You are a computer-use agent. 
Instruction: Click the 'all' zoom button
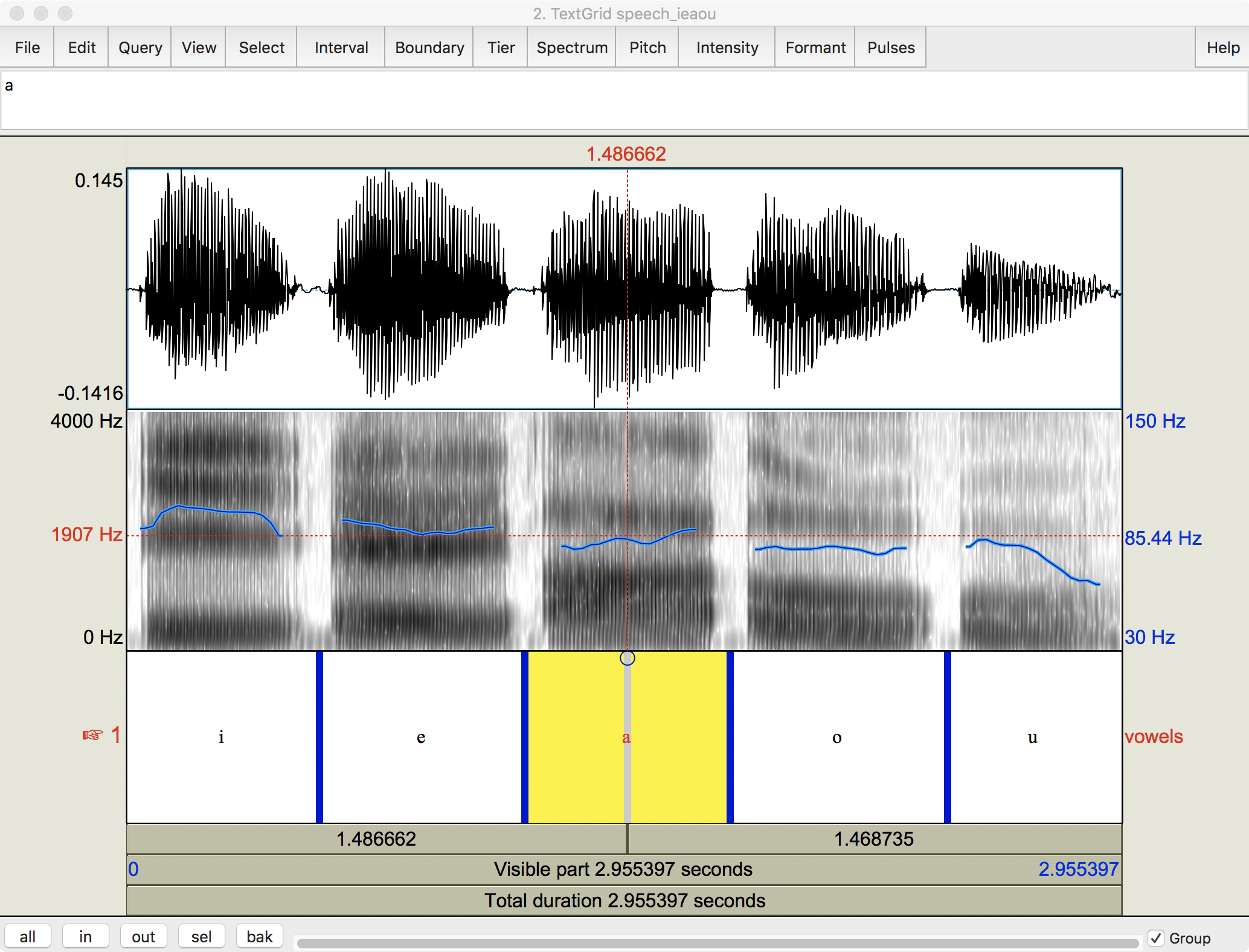(x=28, y=936)
